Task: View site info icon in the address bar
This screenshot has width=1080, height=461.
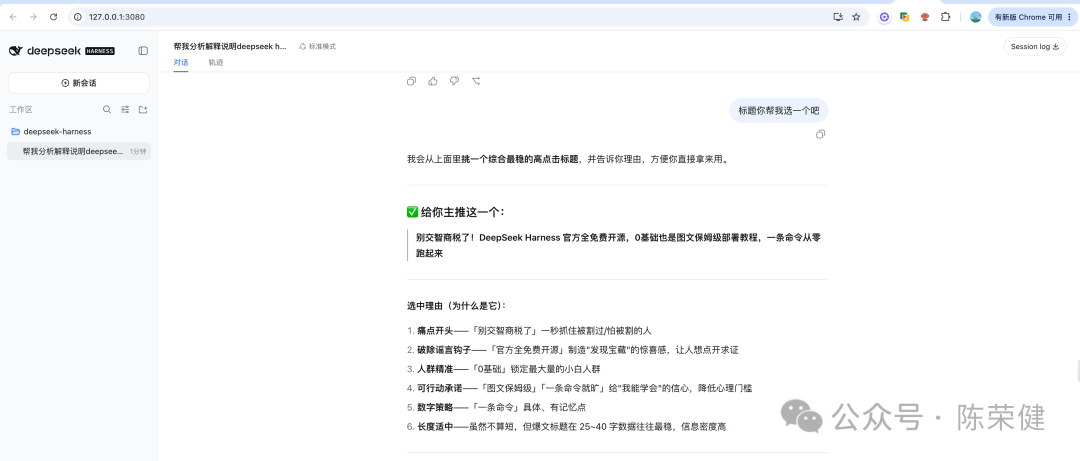Action: 78,17
